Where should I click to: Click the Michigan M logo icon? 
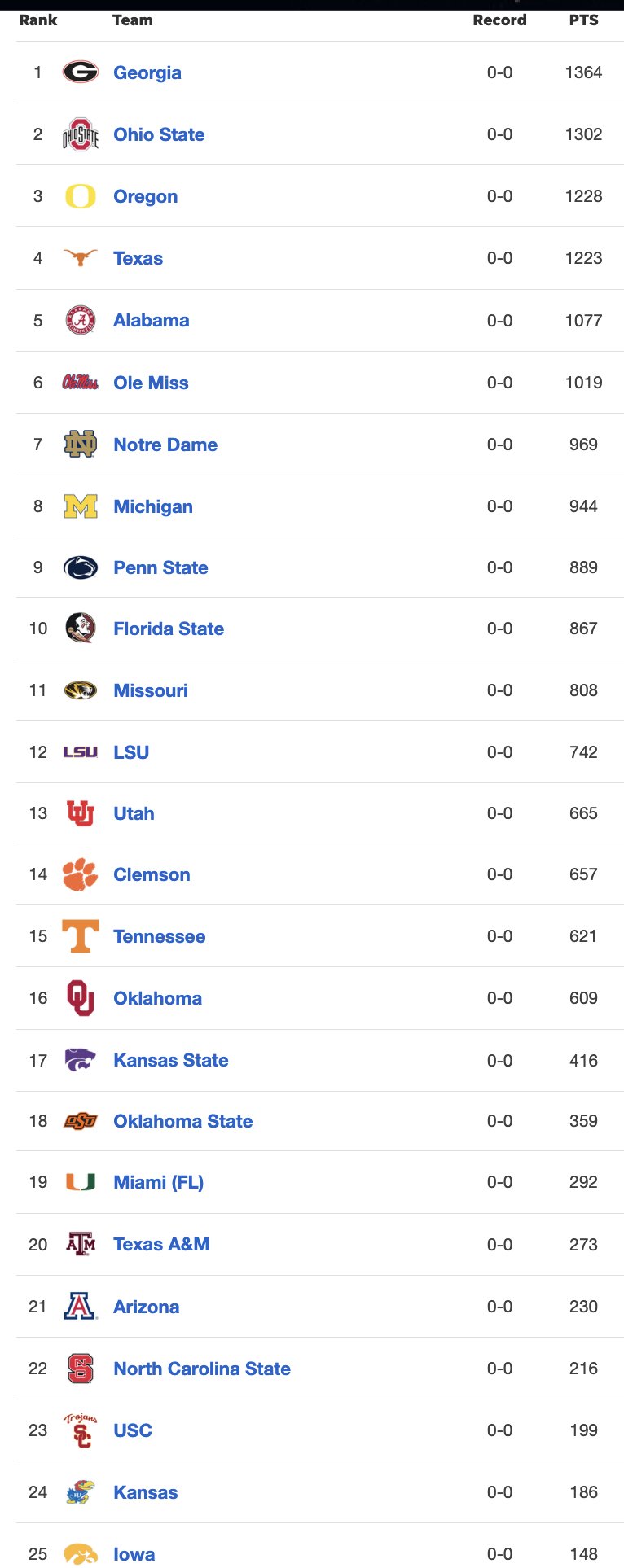[x=81, y=506]
